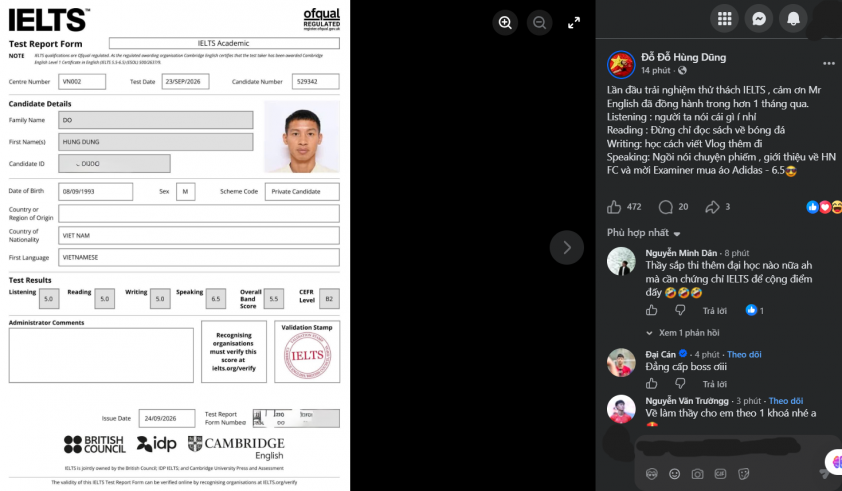Click the Test Date 23/SEP/2026 field
Viewport: 842px width, 491px height.
click(x=185, y=82)
